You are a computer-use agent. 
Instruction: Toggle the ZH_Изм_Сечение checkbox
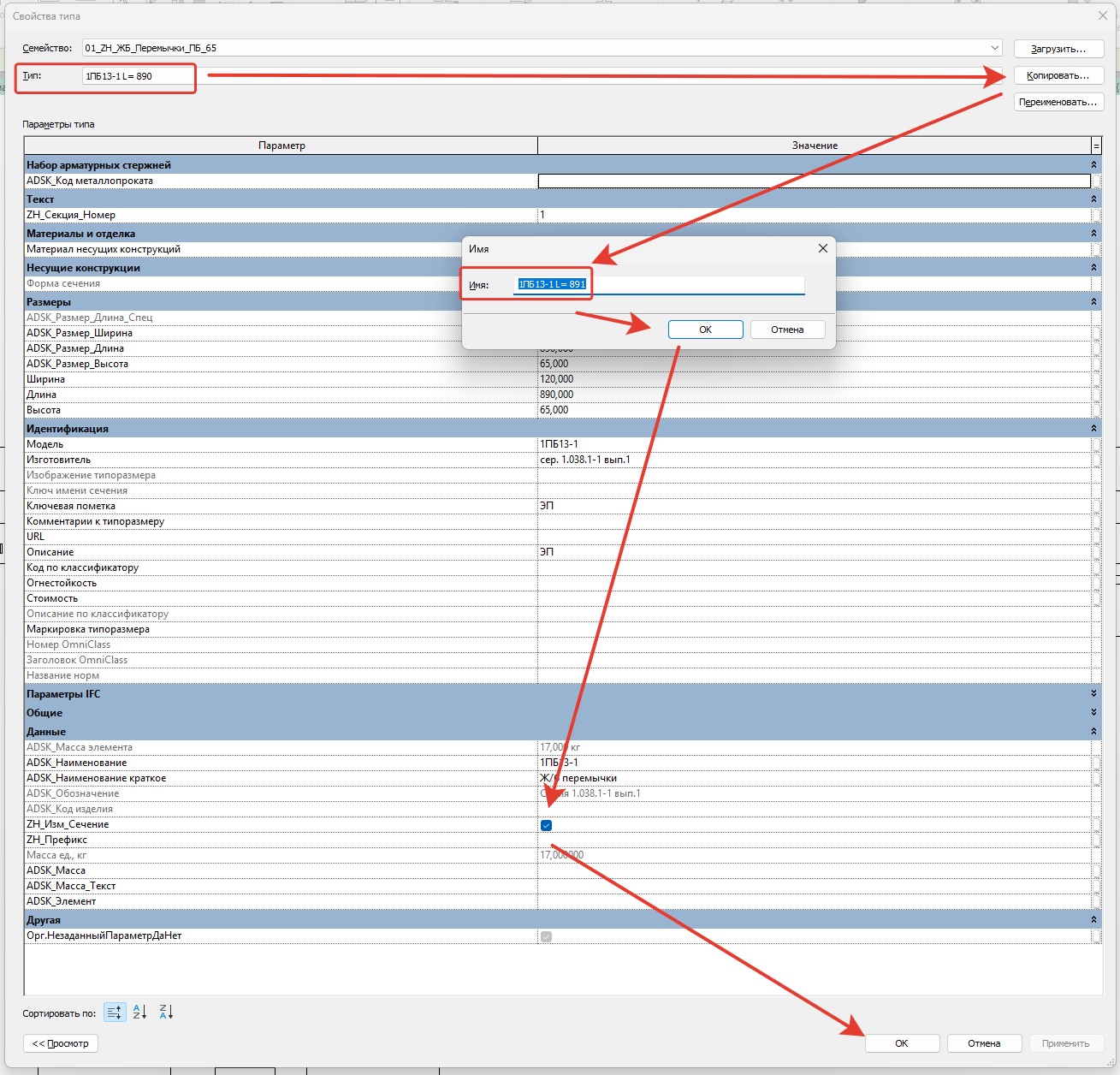[x=547, y=825]
